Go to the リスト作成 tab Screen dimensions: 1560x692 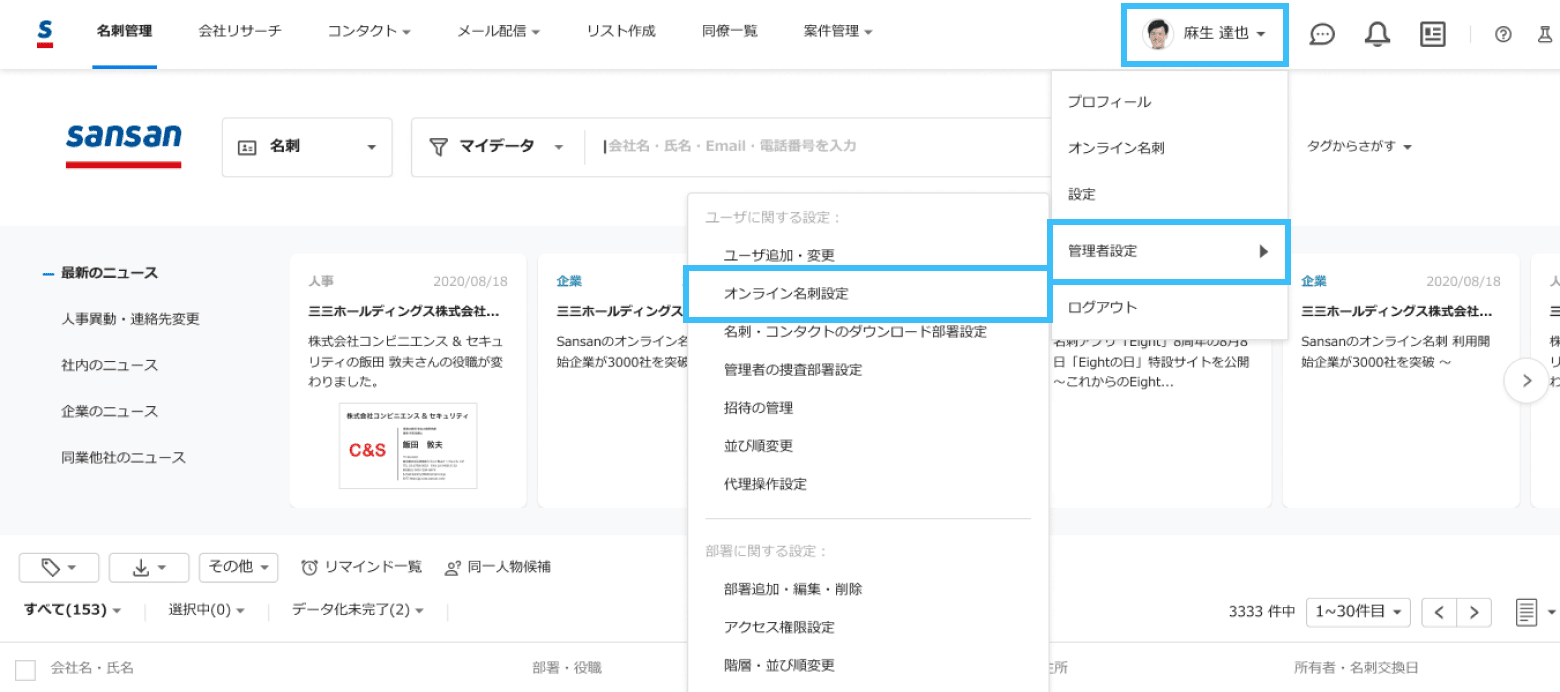621,32
